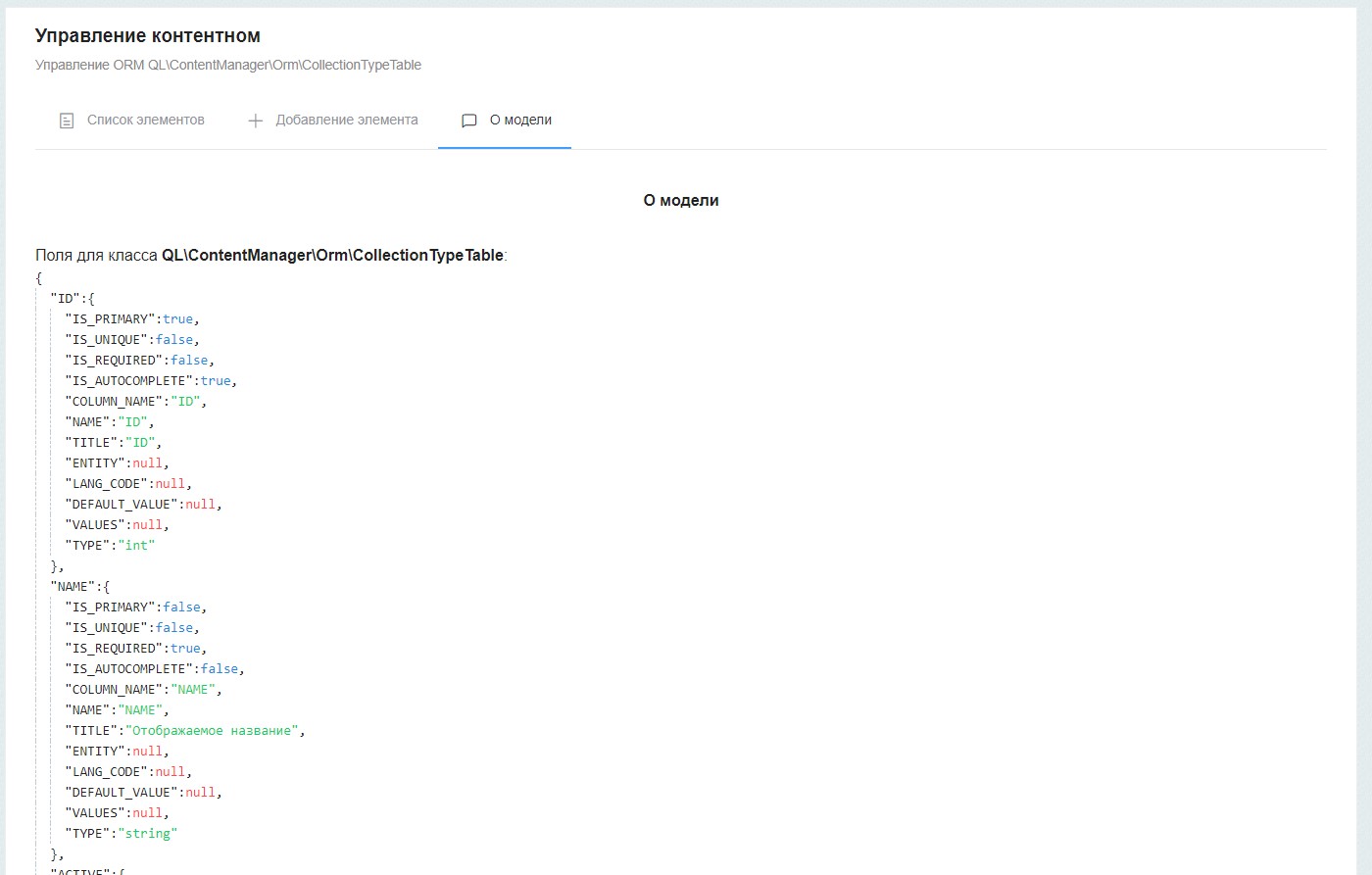This screenshot has height=875, width=1372.
Task: Click the speech bubble icon for О модели
Action: click(x=469, y=121)
